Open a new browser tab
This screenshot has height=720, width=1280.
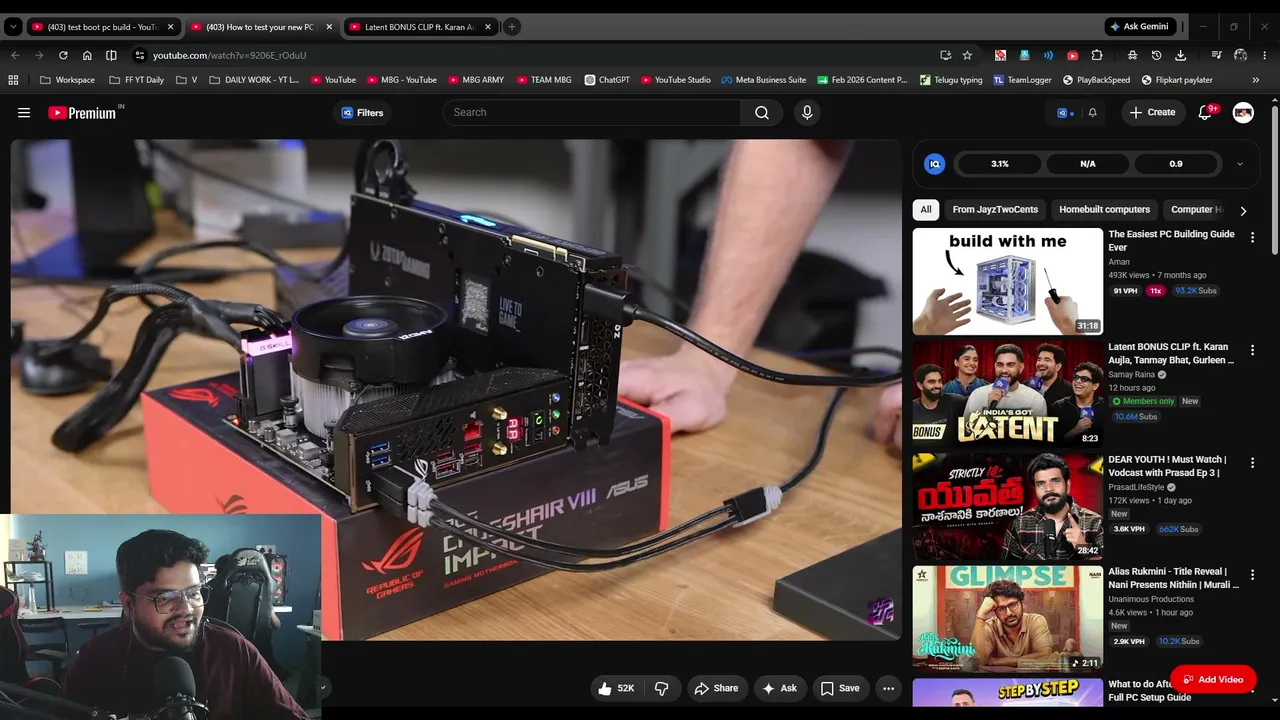pos(511,27)
